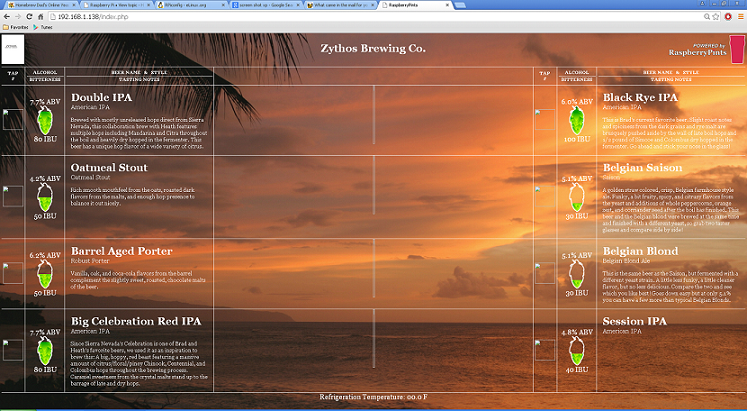This screenshot has width=747, height=411.
Task: Click the Barrel Aged Porter beer name
Action: coord(121,251)
